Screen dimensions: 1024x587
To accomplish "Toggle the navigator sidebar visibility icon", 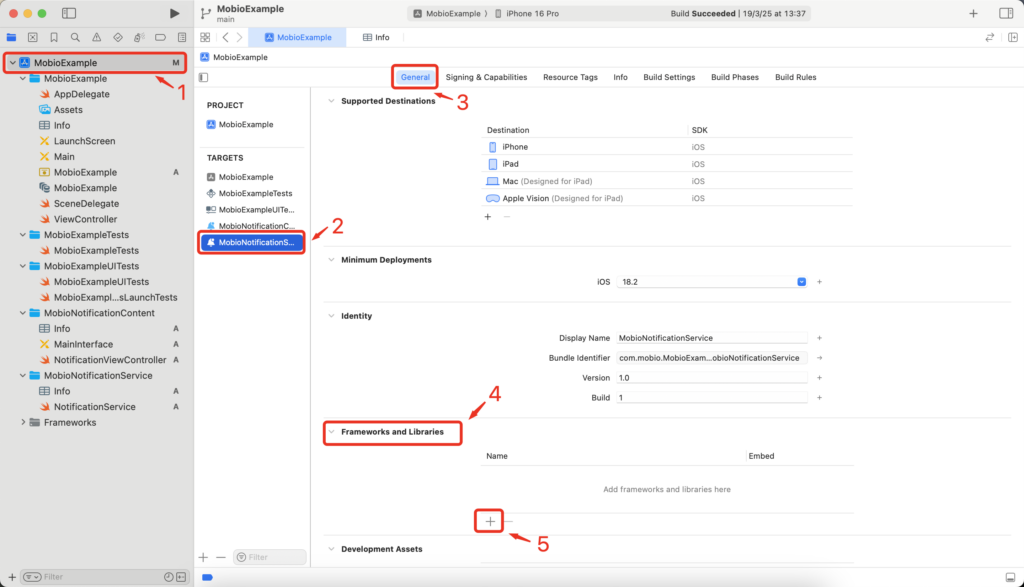I will (69, 13).
